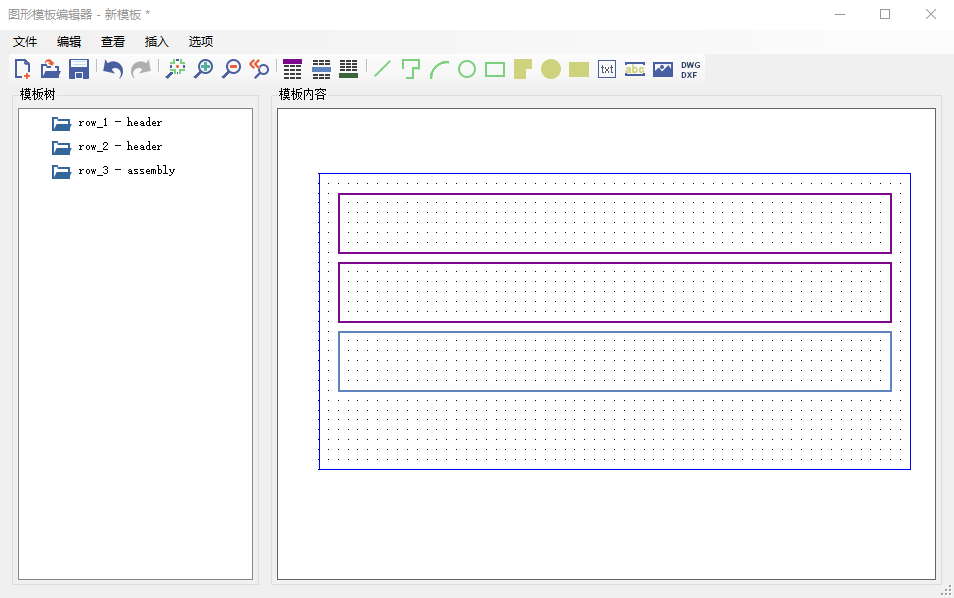Screen dimensions: 954x598
Task: Select the line drawing tool
Action: (x=382, y=69)
